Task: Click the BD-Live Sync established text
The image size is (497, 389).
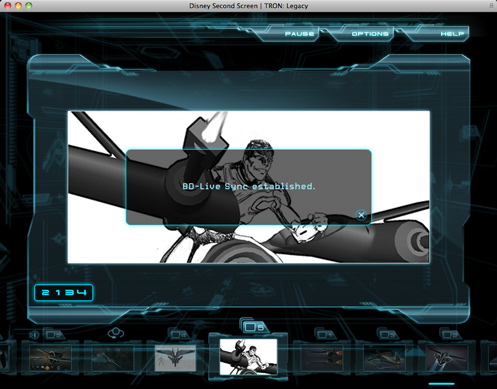Action: pos(249,186)
